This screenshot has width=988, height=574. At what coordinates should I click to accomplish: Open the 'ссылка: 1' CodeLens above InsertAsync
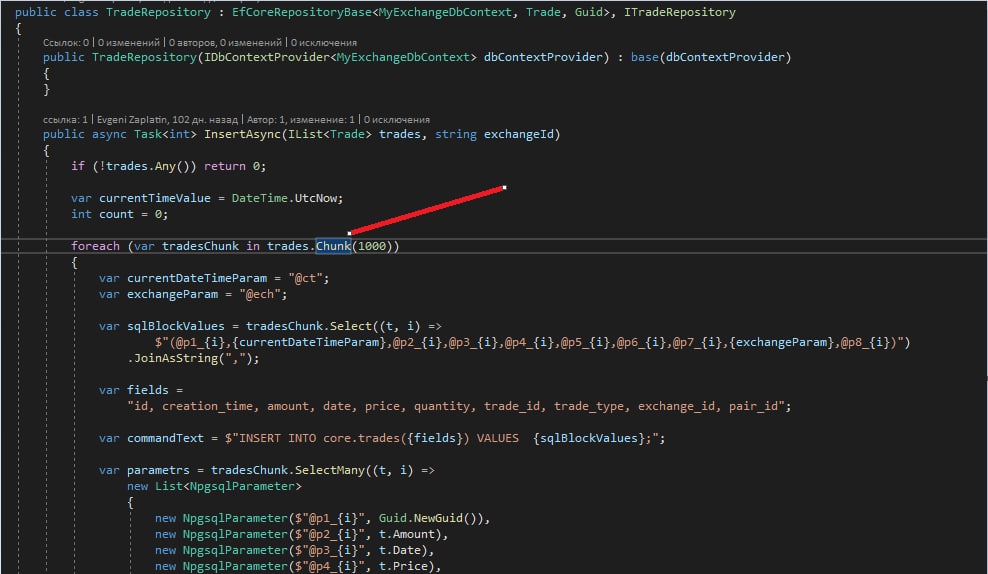tap(66, 119)
